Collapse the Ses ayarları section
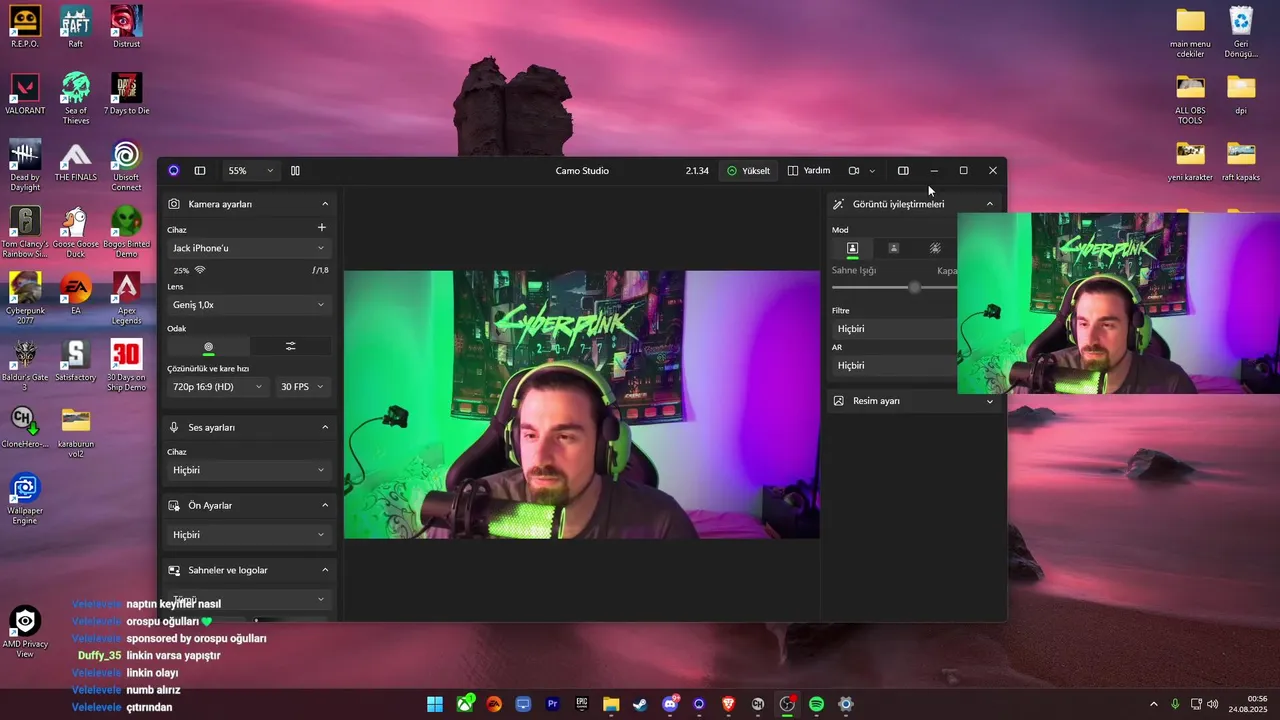1280x720 pixels. (325, 427)
